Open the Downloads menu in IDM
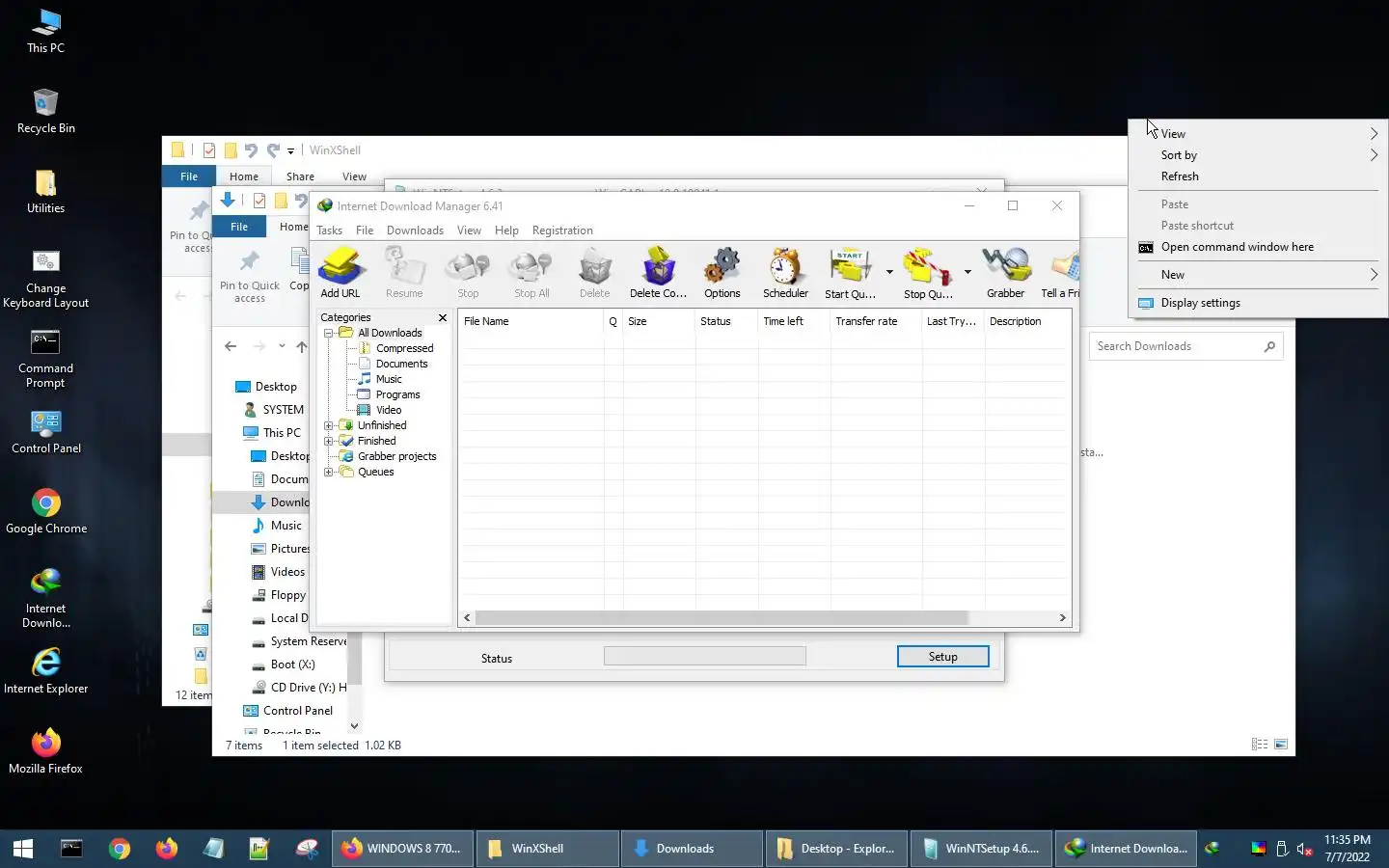Viewport: 1389px width, 868px height. click(x=415, y=231)
